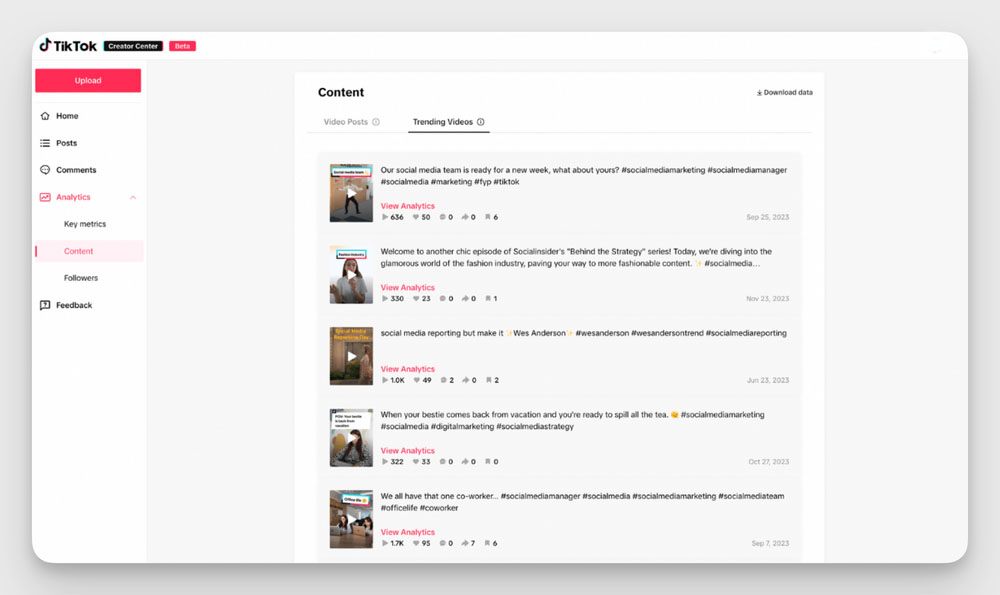The width and height of the screenshot is (1000, 595).
Task: Play the first social media team video
Action: [351, 193]
